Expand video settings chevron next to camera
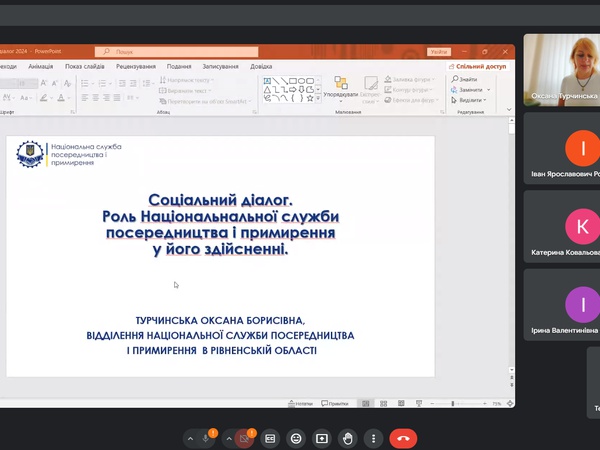 coord(229,439)
